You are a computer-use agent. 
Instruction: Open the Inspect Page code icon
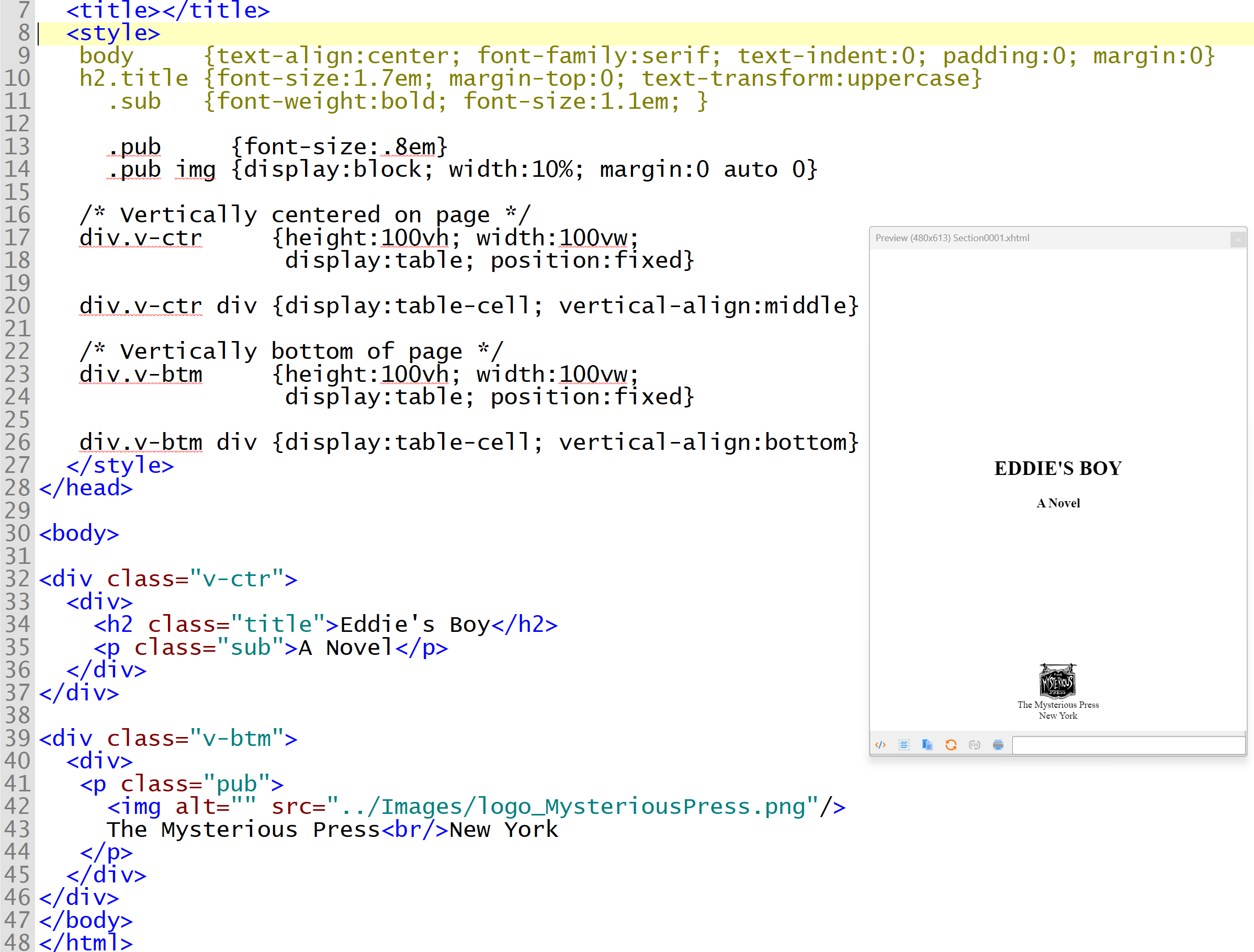pos(880,745)
